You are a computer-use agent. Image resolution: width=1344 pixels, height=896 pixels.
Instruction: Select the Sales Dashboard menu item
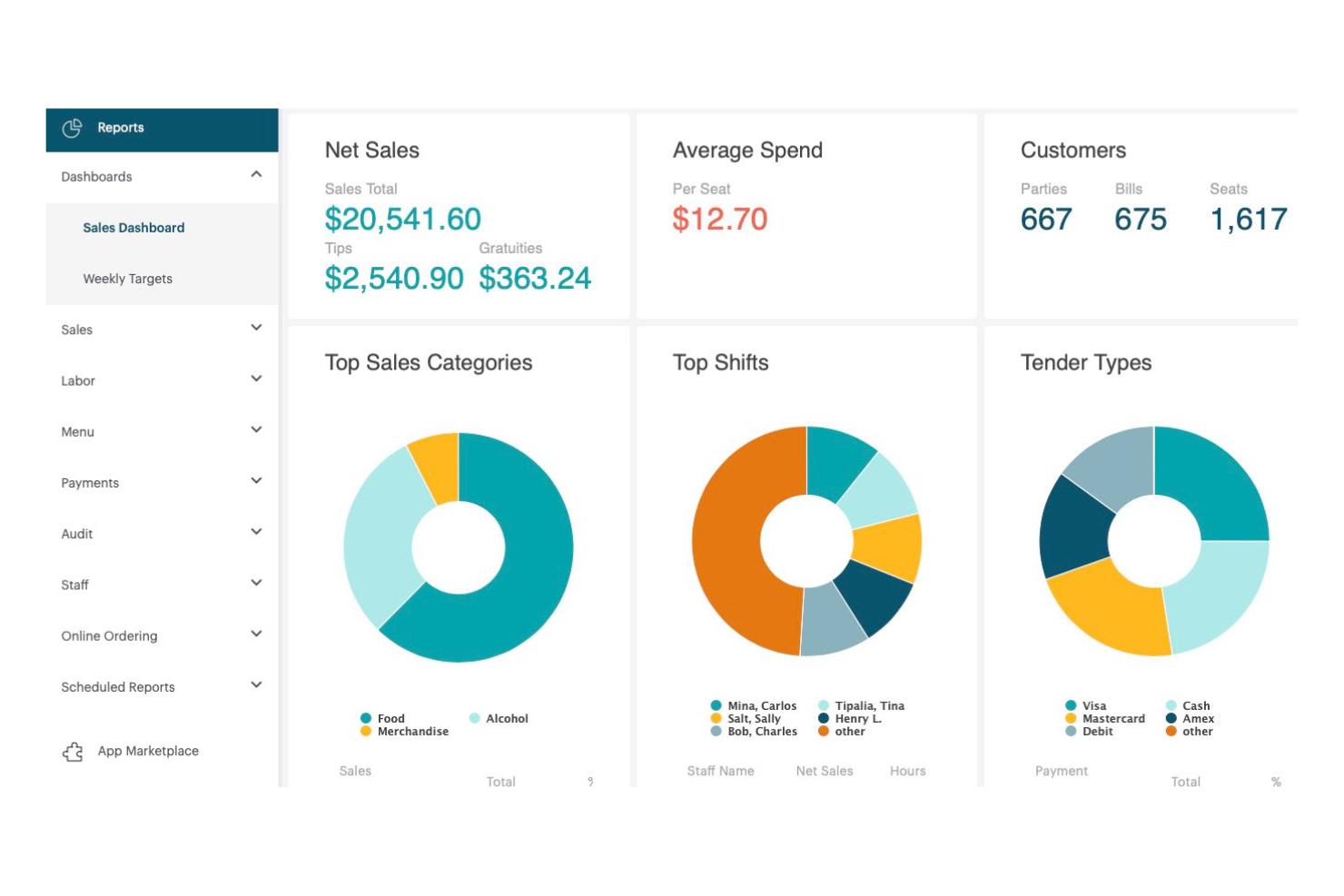[x=133, y=227]
